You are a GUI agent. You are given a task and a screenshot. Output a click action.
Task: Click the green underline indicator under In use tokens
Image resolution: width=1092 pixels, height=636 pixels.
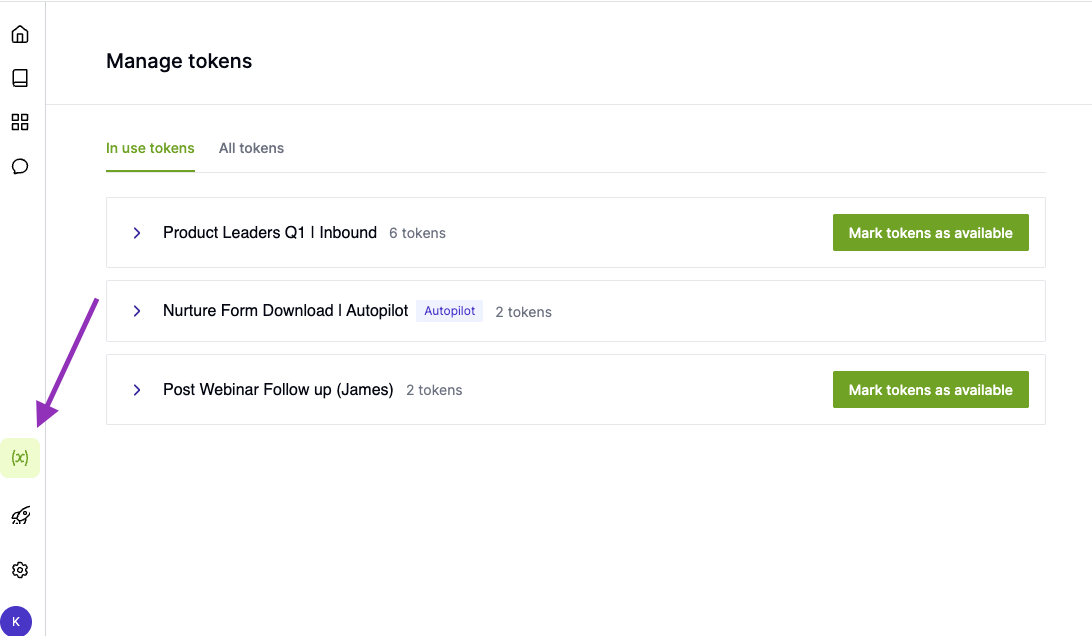click(150, 172)
